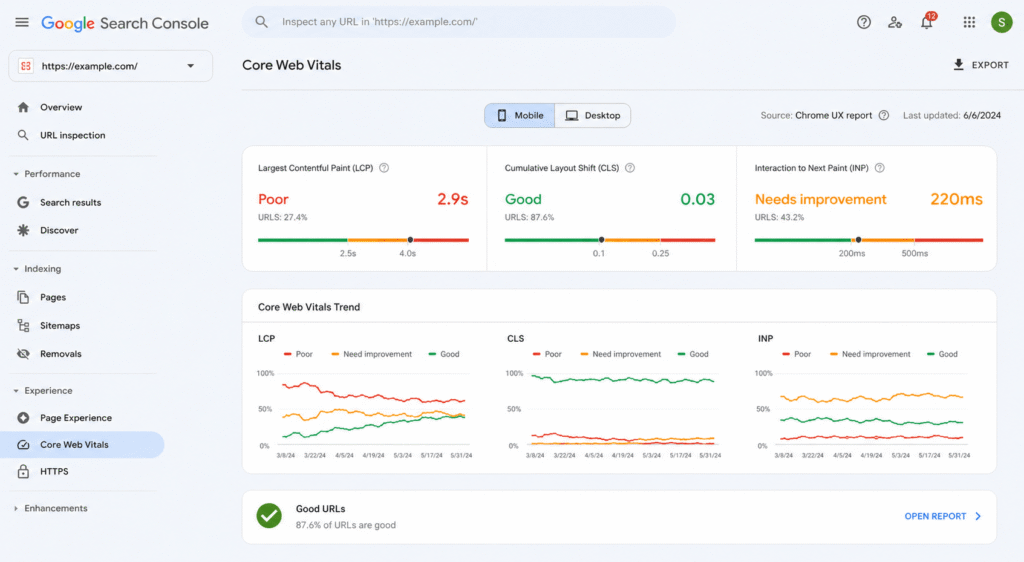Open Search results report

coord(71,202)
